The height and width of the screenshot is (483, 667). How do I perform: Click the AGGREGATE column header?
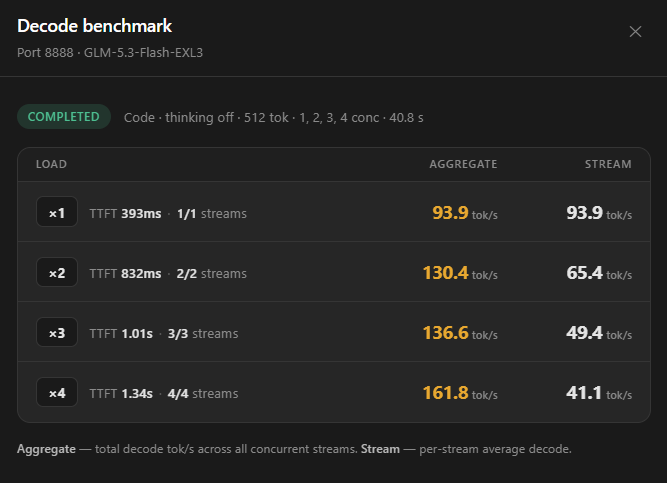(463, 164)
